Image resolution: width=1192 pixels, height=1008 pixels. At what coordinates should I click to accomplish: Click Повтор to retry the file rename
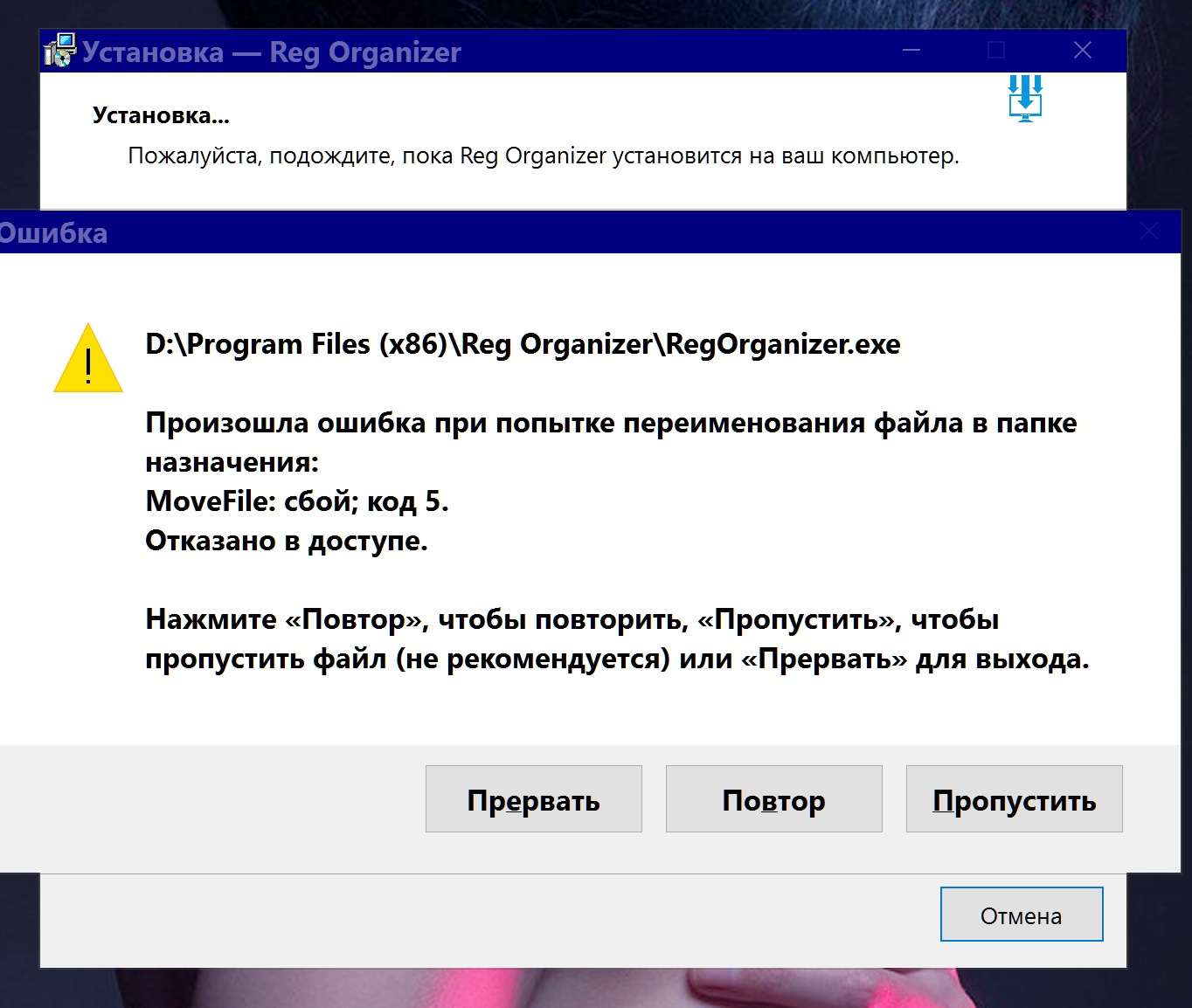click(774, 799)
